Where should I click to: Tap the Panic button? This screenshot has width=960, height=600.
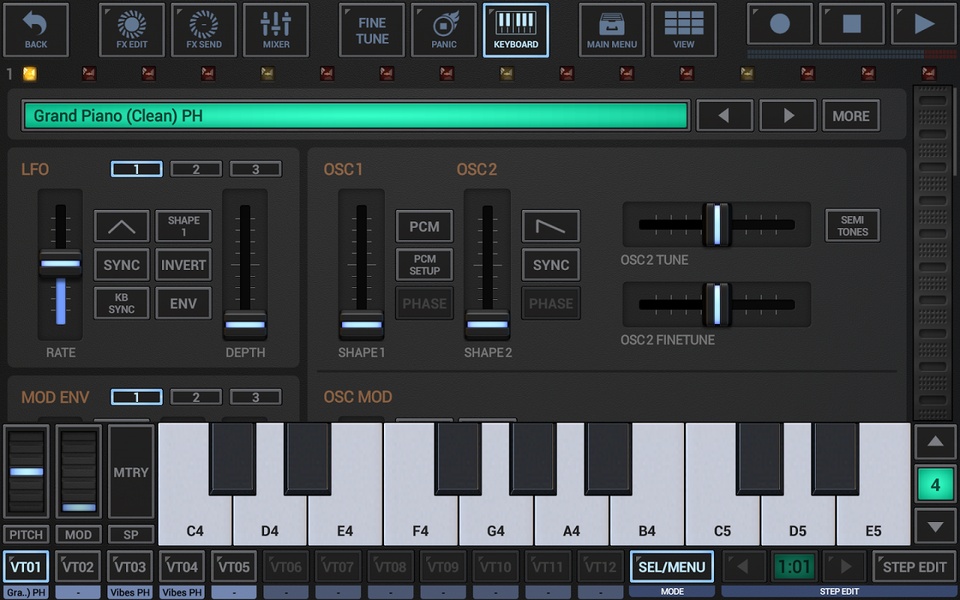pyautogui.click(x=444, y=30)
